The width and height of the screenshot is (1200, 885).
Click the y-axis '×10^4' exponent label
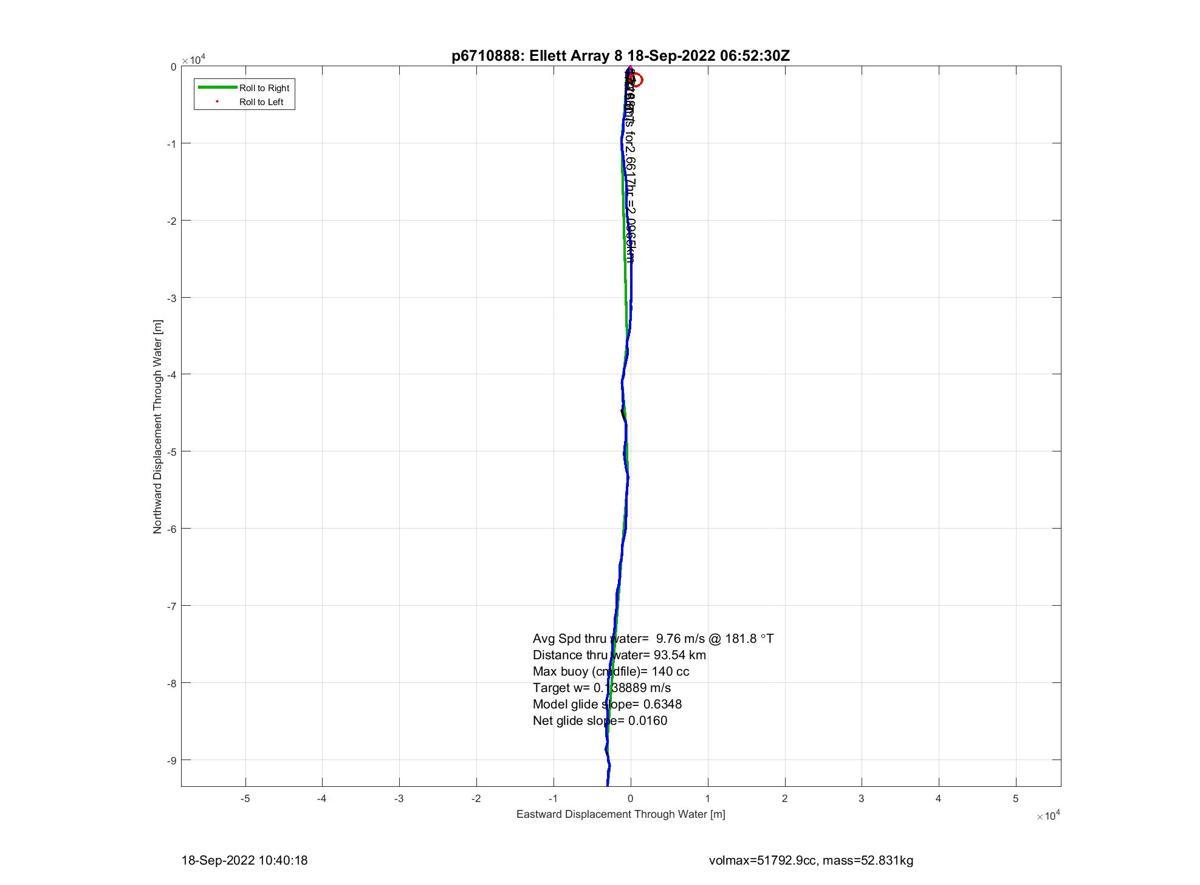click(193, 59)
